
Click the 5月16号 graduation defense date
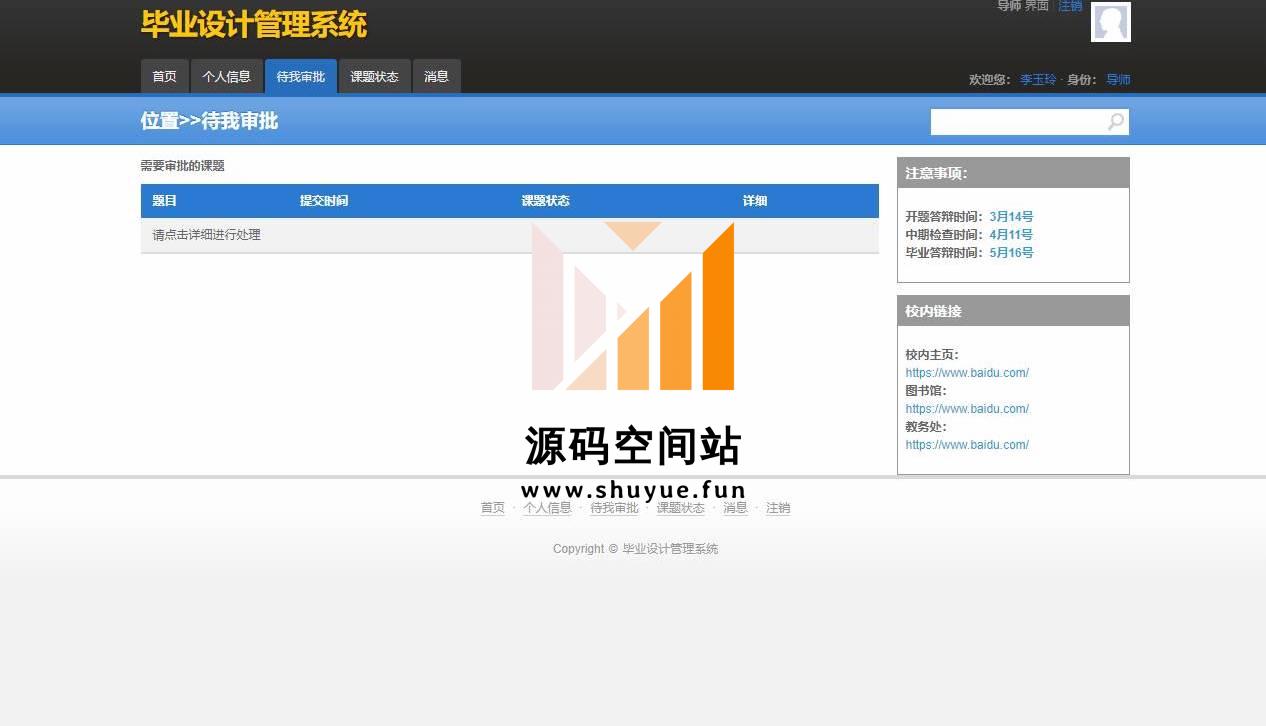1011,252
